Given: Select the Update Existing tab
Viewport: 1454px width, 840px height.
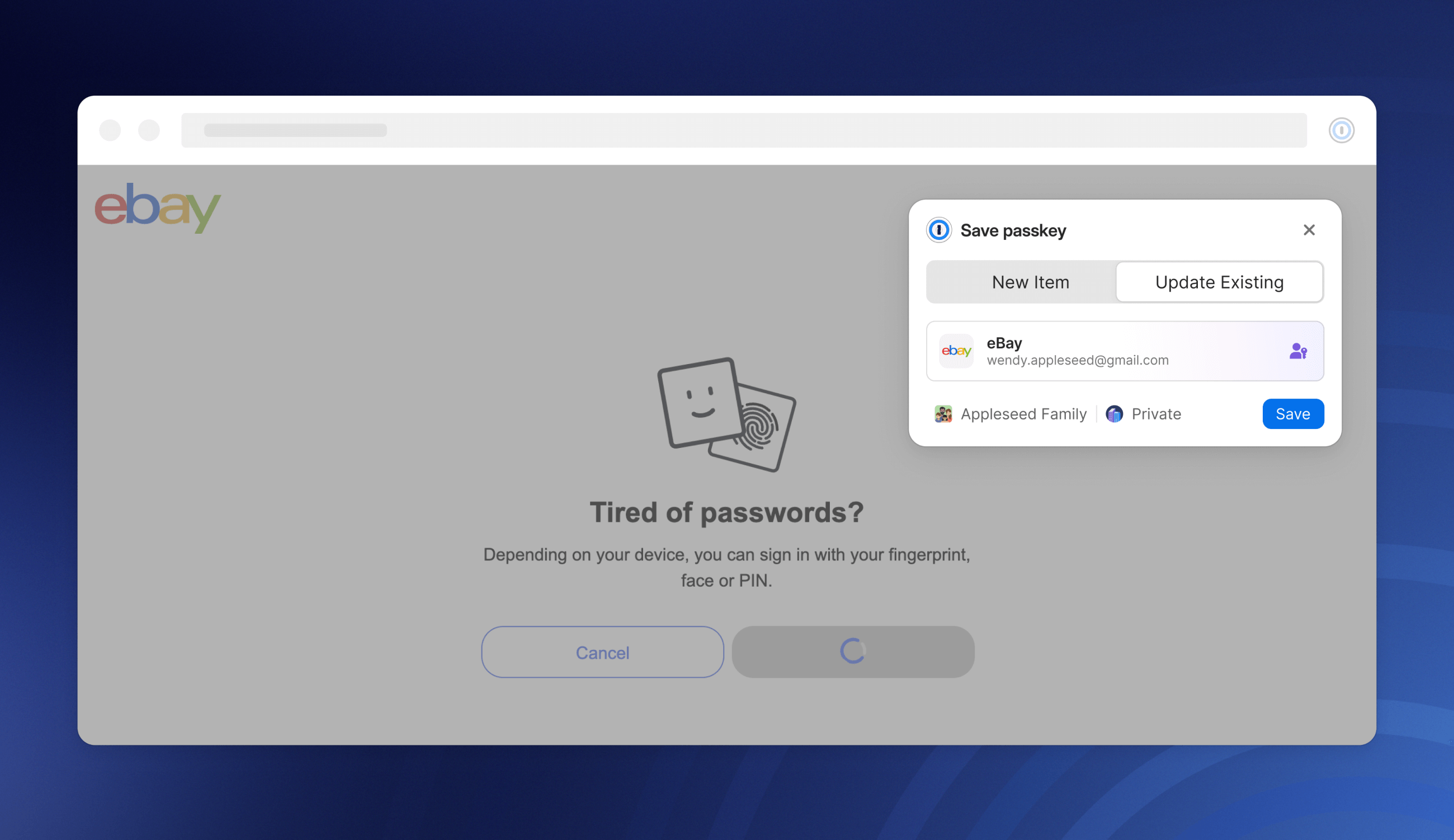Looking at the screenshot, I should click(1219, 281).
